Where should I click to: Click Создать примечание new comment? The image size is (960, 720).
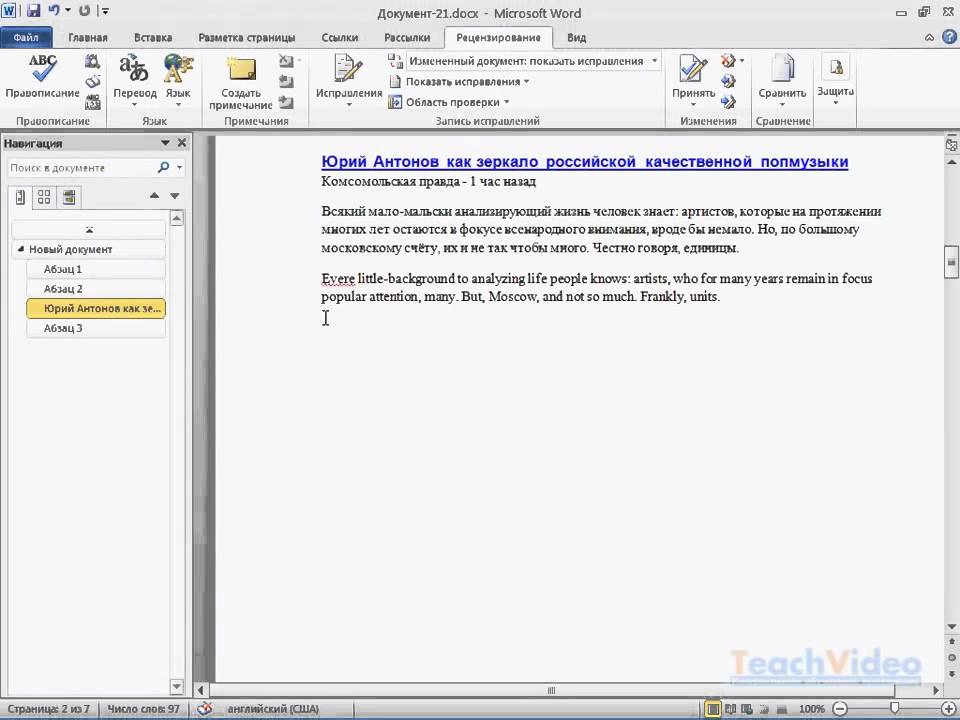pyautogui.click(x=241, y=83)
